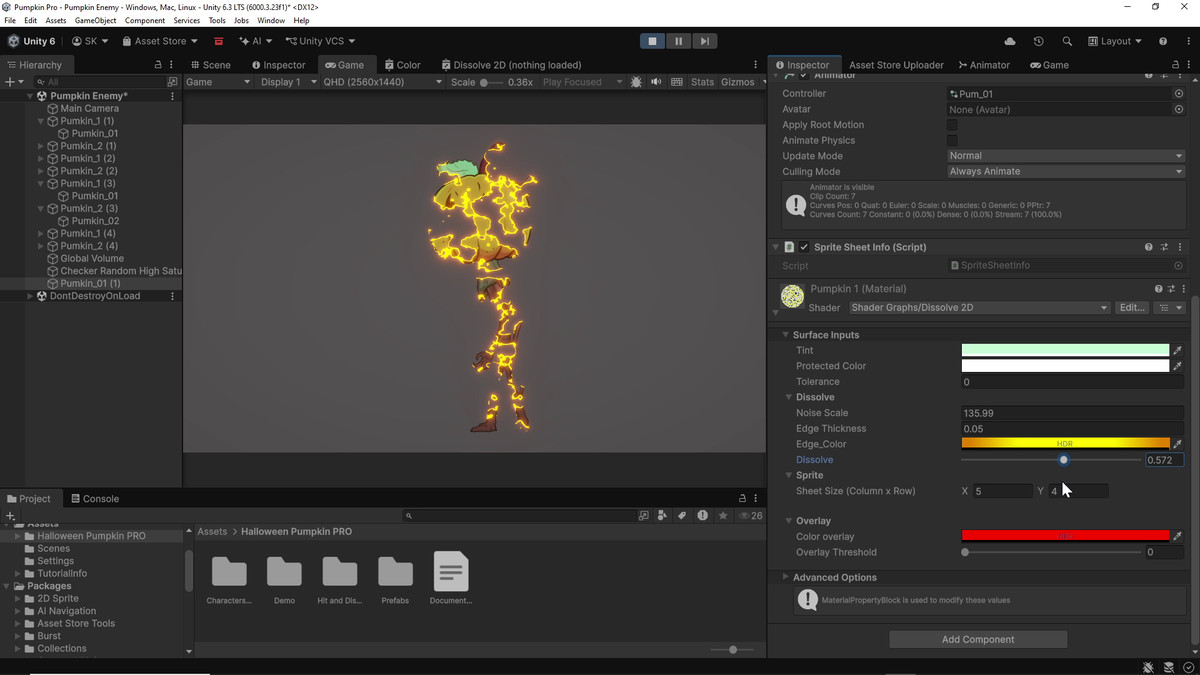The height and width of the screenshot is (675, 1200).
Task: Open the Undo History icon
Action: 1038,41
